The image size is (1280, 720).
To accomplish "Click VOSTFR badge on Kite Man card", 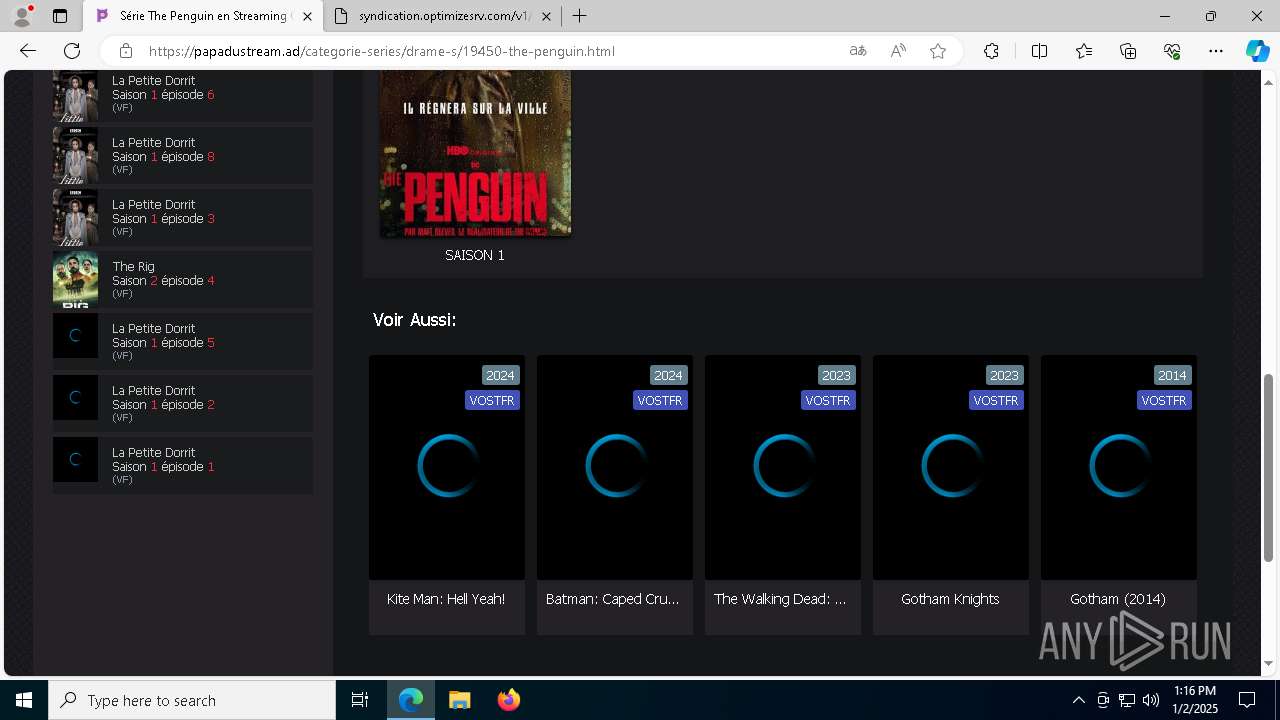I will [492, 400].
